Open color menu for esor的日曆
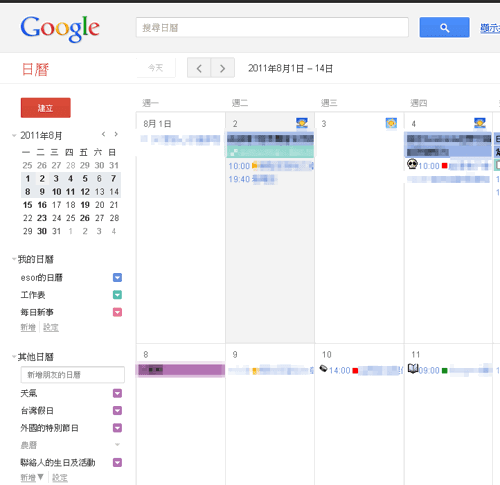The image size is (500, 485). (117, 277)
